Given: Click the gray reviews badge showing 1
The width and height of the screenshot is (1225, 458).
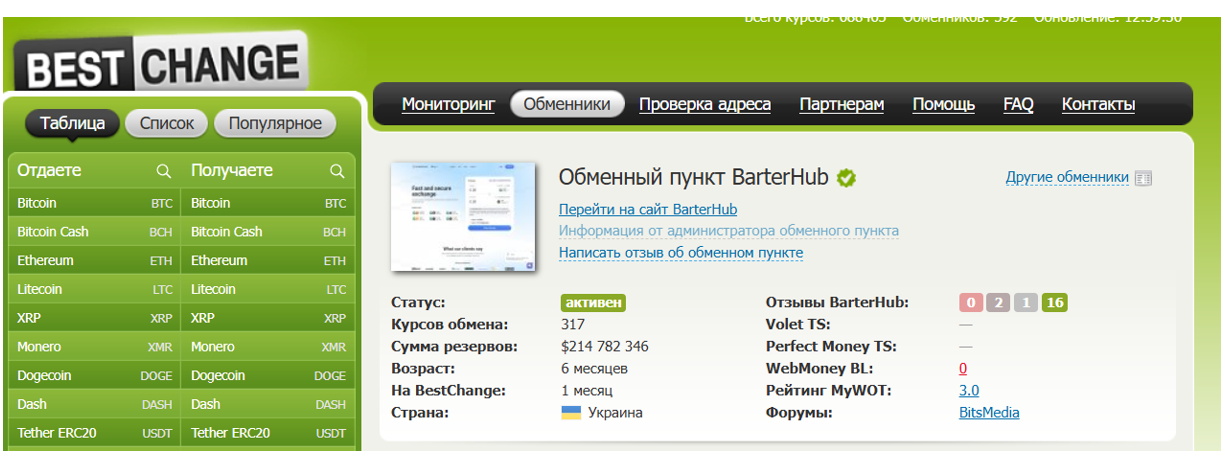Looking at the screenshot, I should [1025, 303].
